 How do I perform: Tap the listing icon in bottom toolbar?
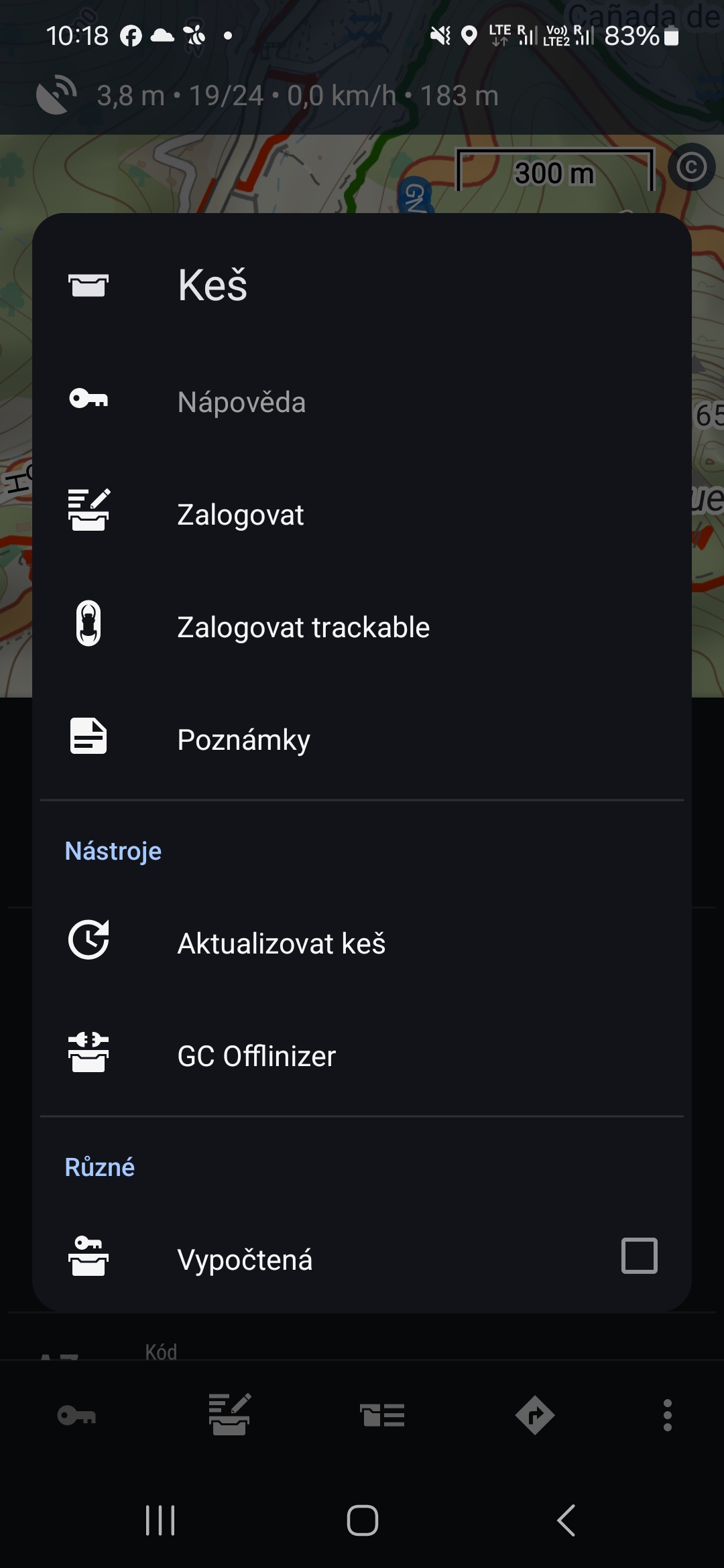coord(382,1415)
